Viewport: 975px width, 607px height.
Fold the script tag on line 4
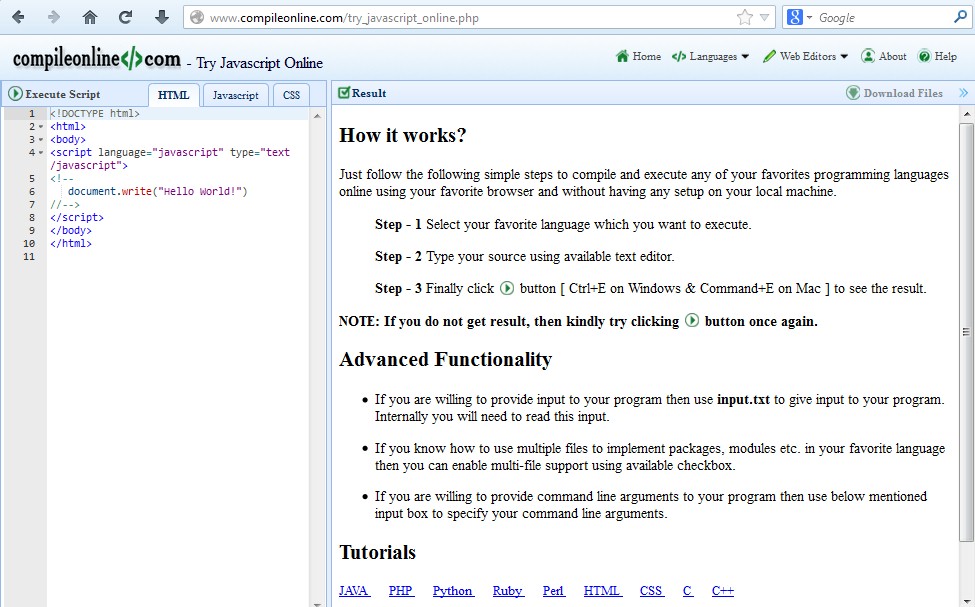click(x=41, y=152)
